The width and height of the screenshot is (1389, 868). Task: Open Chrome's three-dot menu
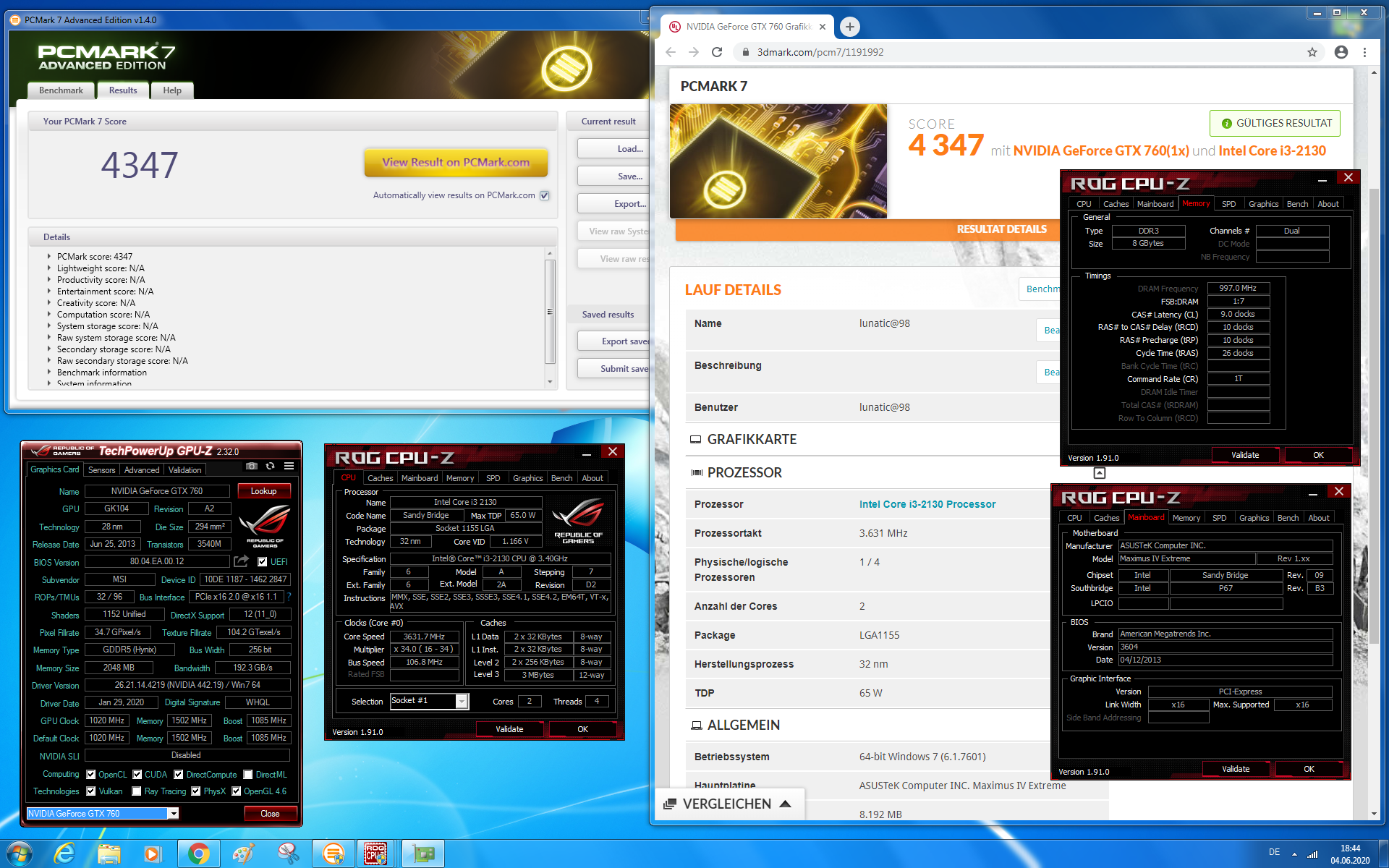tap(1364, 52)
